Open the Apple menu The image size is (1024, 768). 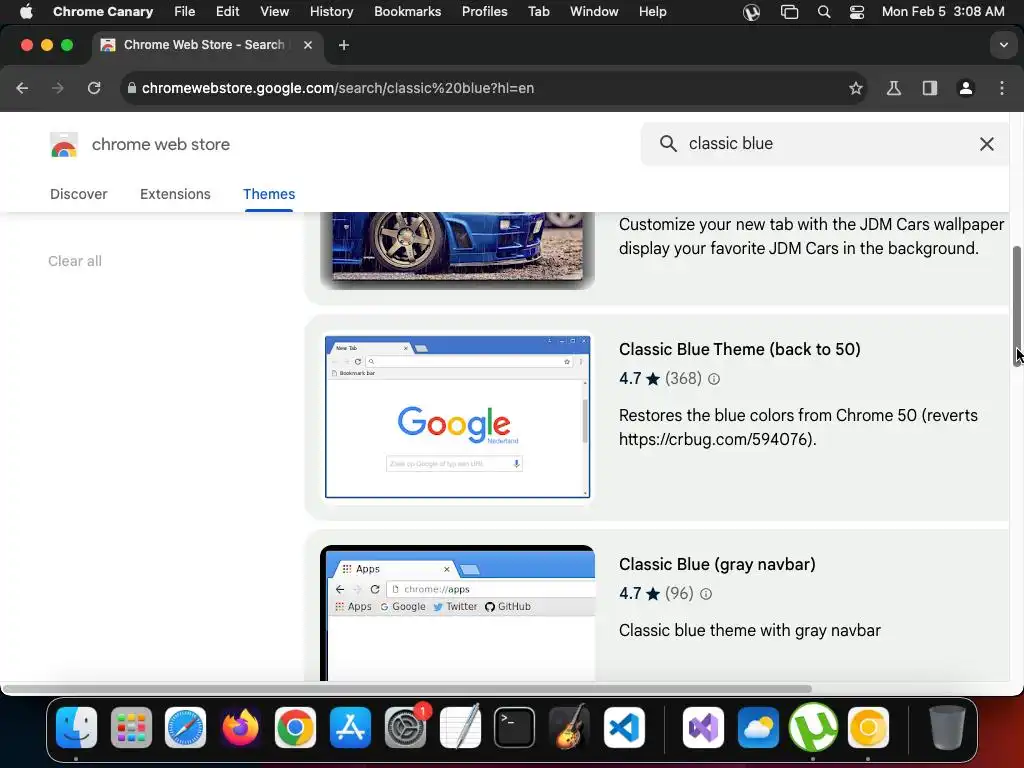click(26, 12)
